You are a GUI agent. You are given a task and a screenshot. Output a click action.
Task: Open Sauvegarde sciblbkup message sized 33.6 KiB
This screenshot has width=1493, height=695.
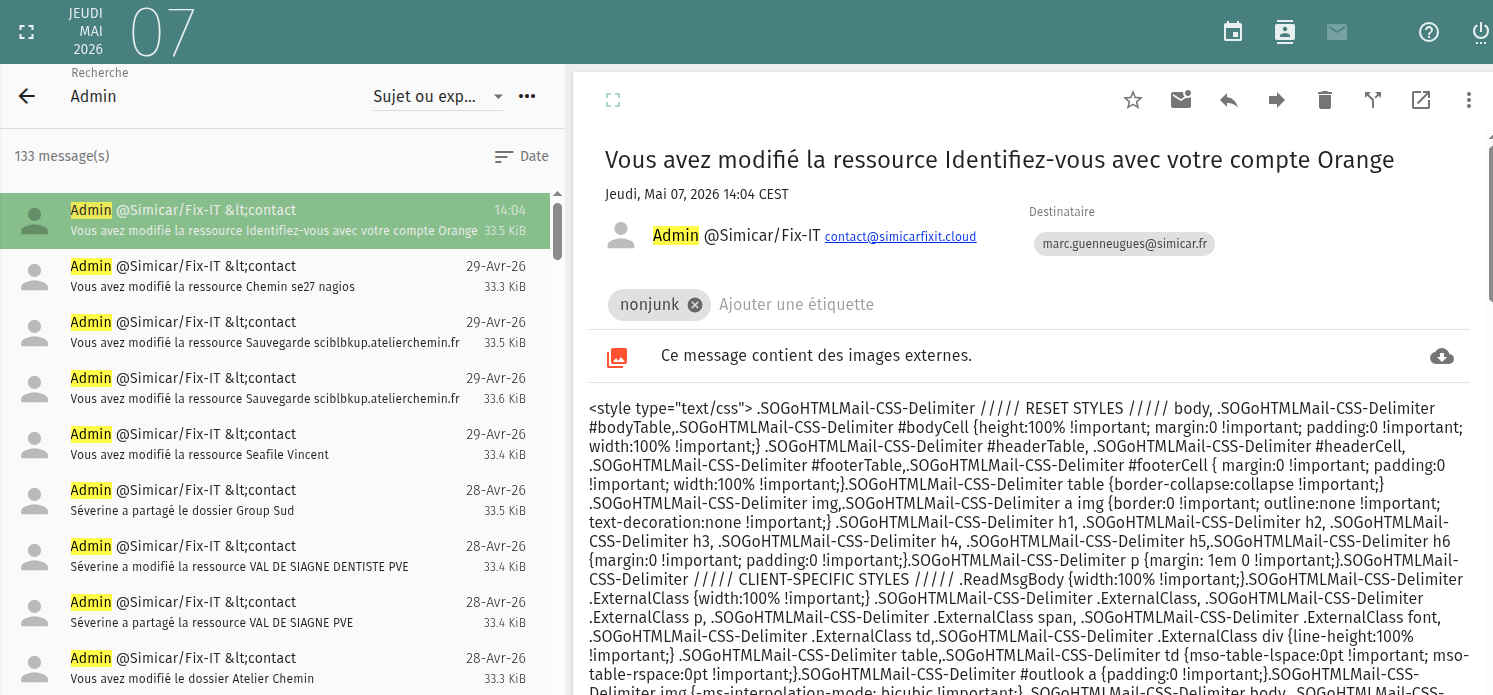[275, 389]
